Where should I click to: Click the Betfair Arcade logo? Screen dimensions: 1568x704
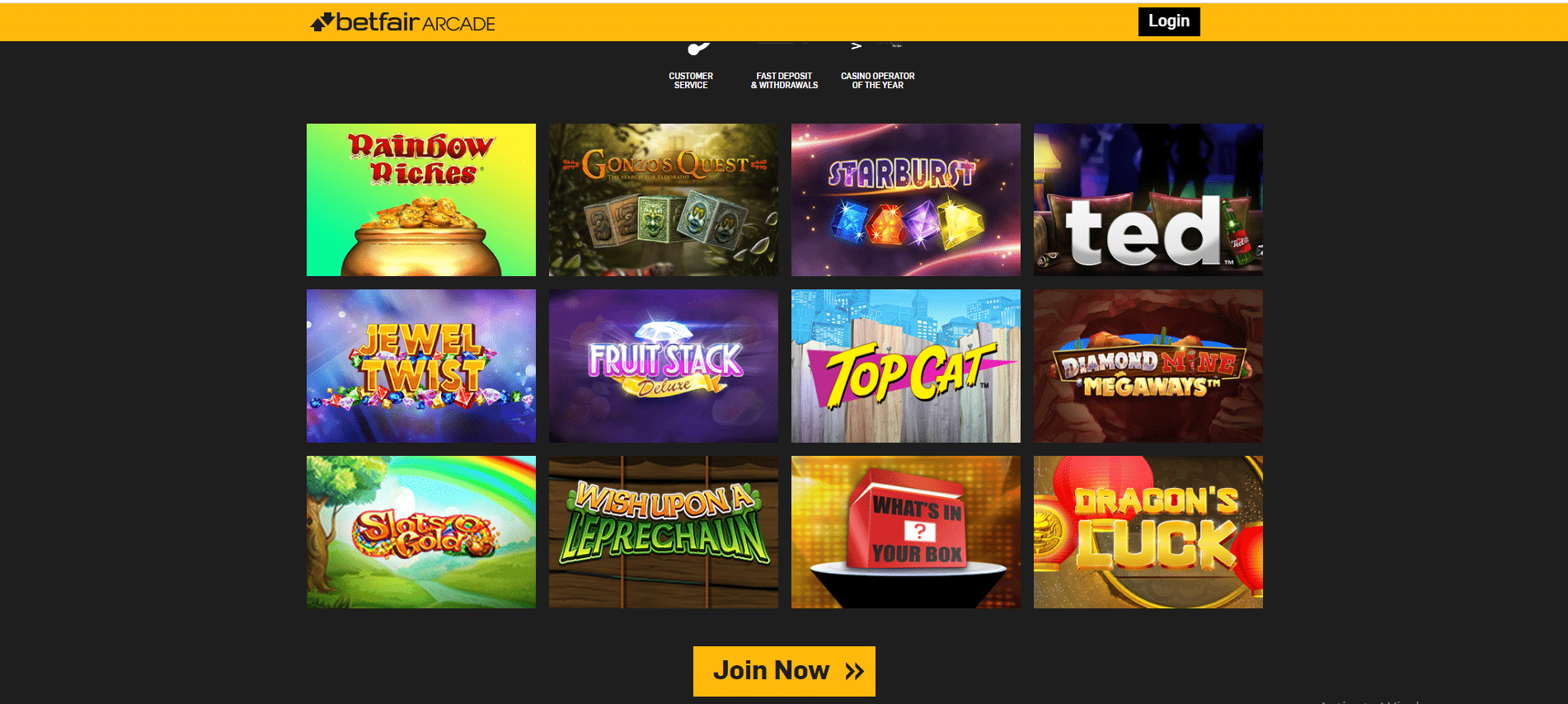coord(402,22)
